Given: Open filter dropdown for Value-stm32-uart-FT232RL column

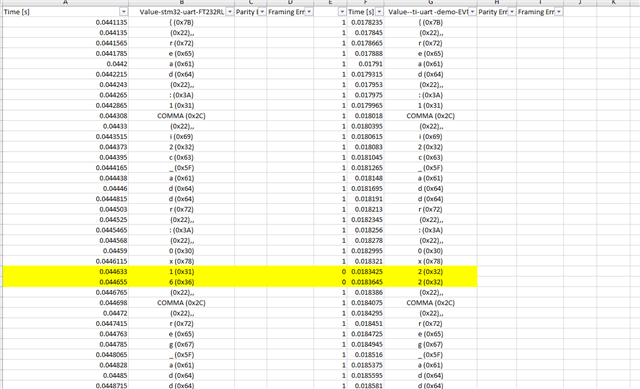Looking at the screenshot, I should (x=230, y=12).
